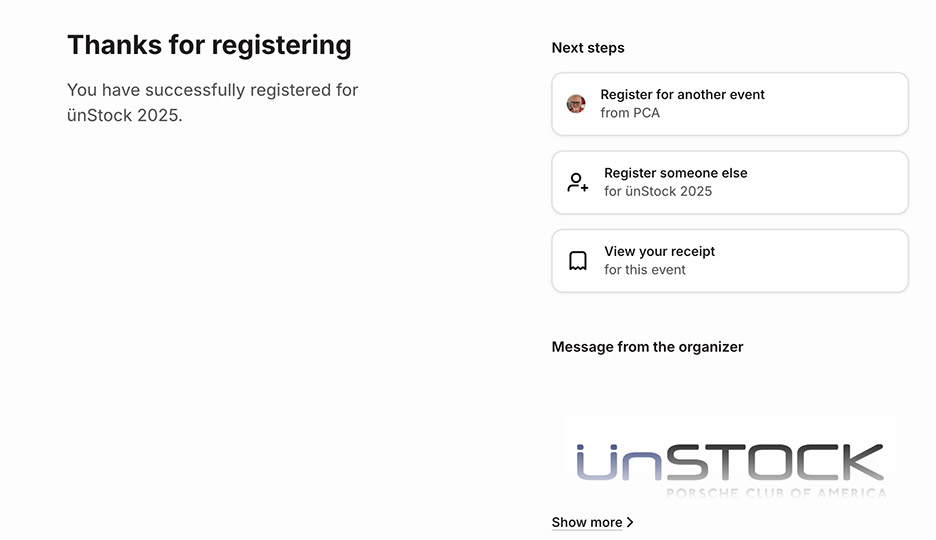This screenshot has width=936, height=540.
Task: Click the Next steps heading
Action: point(588,48)
